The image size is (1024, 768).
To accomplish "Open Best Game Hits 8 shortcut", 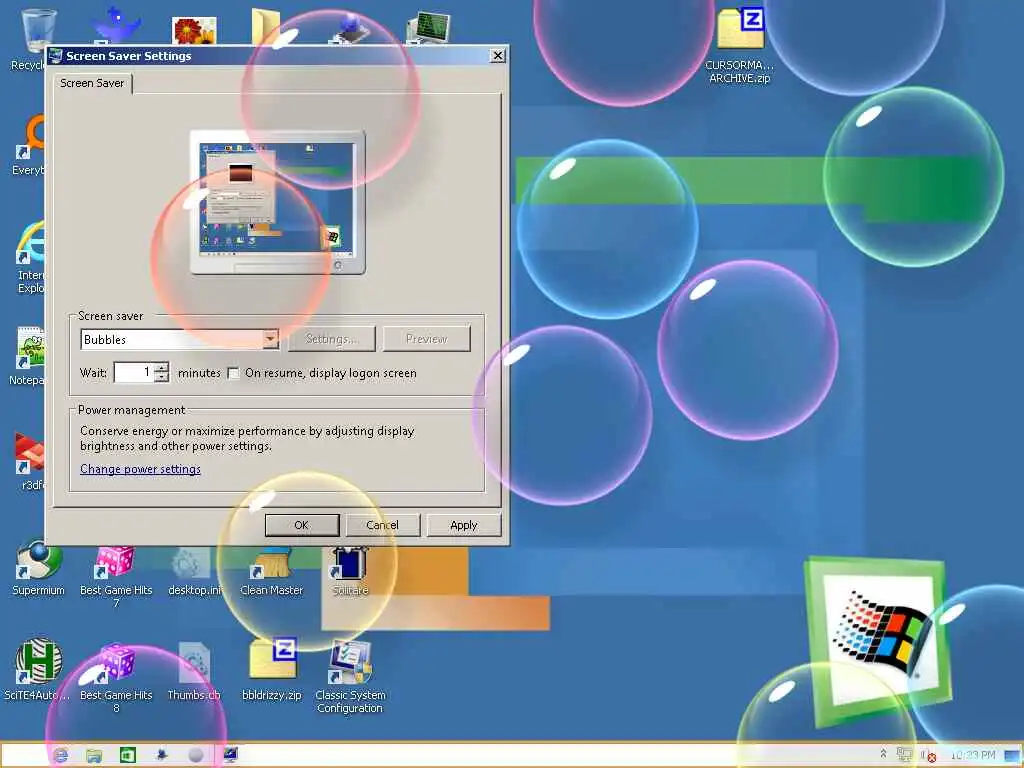I will (116, 676).
